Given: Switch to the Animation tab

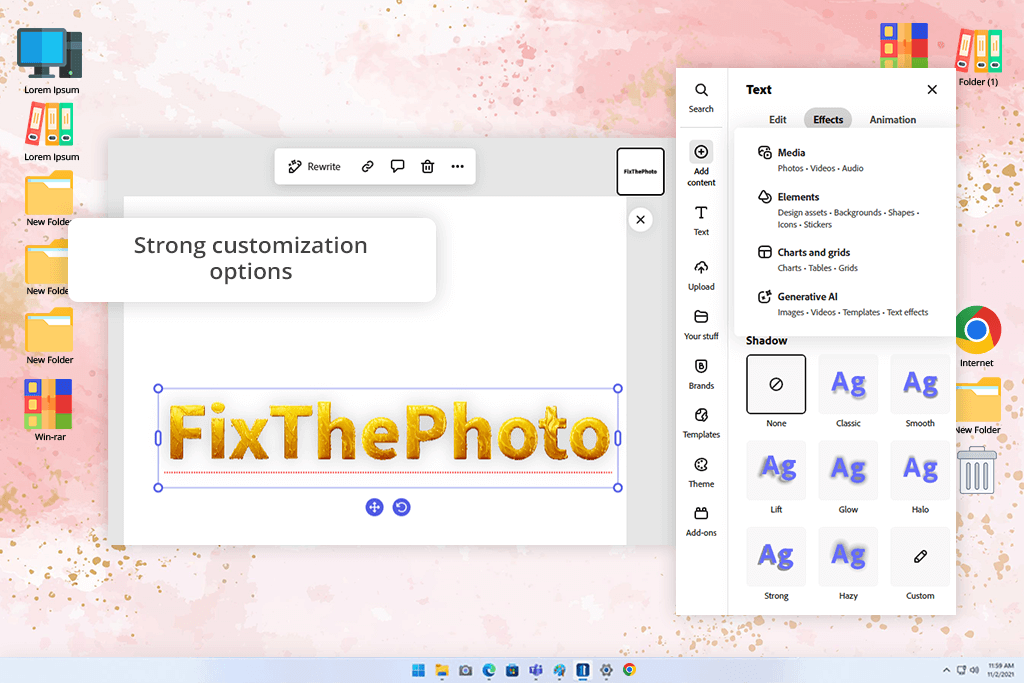Looking at the screenshot, I should tap(892, 119).
